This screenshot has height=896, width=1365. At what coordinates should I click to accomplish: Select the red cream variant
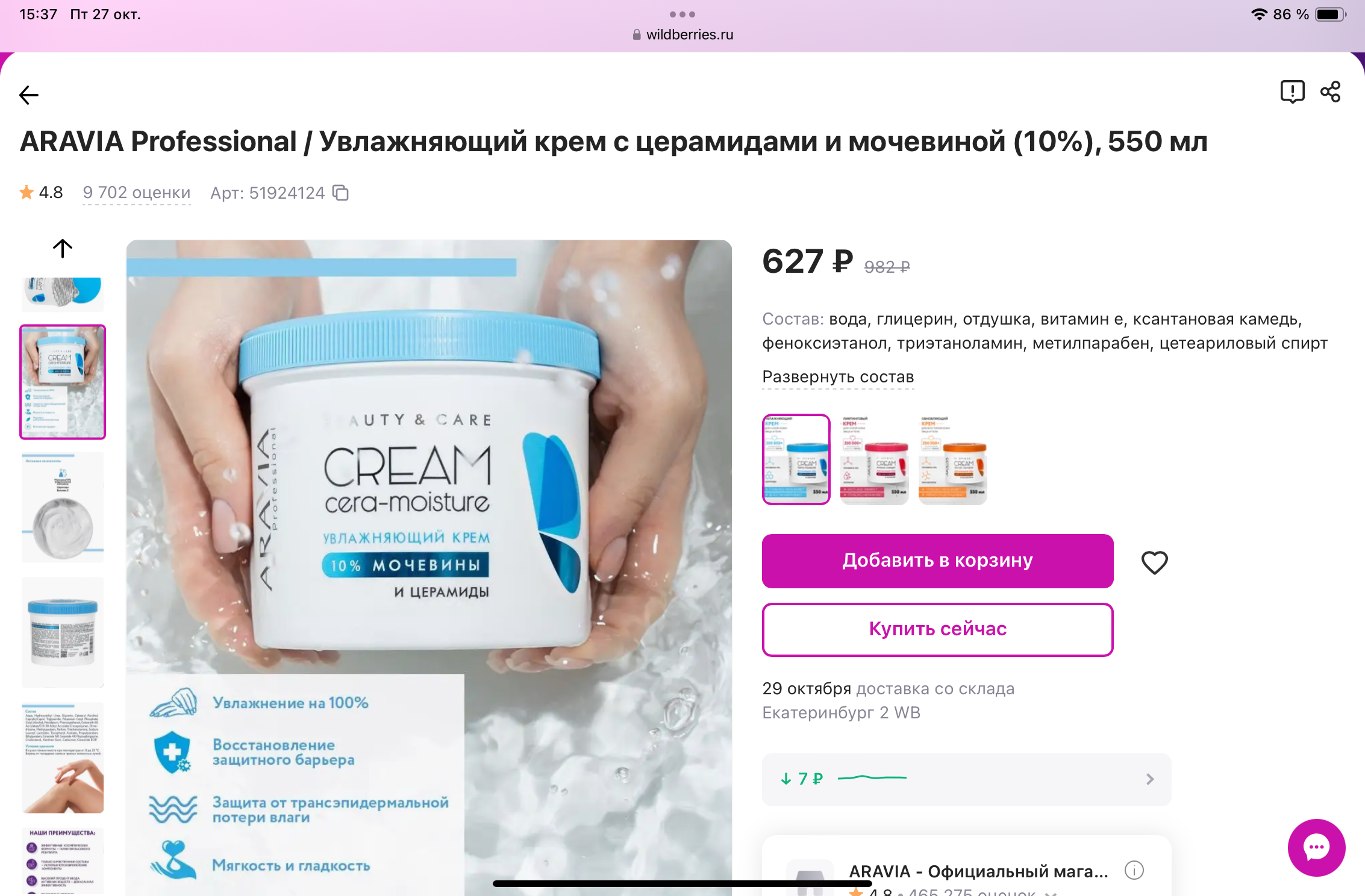[874, 459]
